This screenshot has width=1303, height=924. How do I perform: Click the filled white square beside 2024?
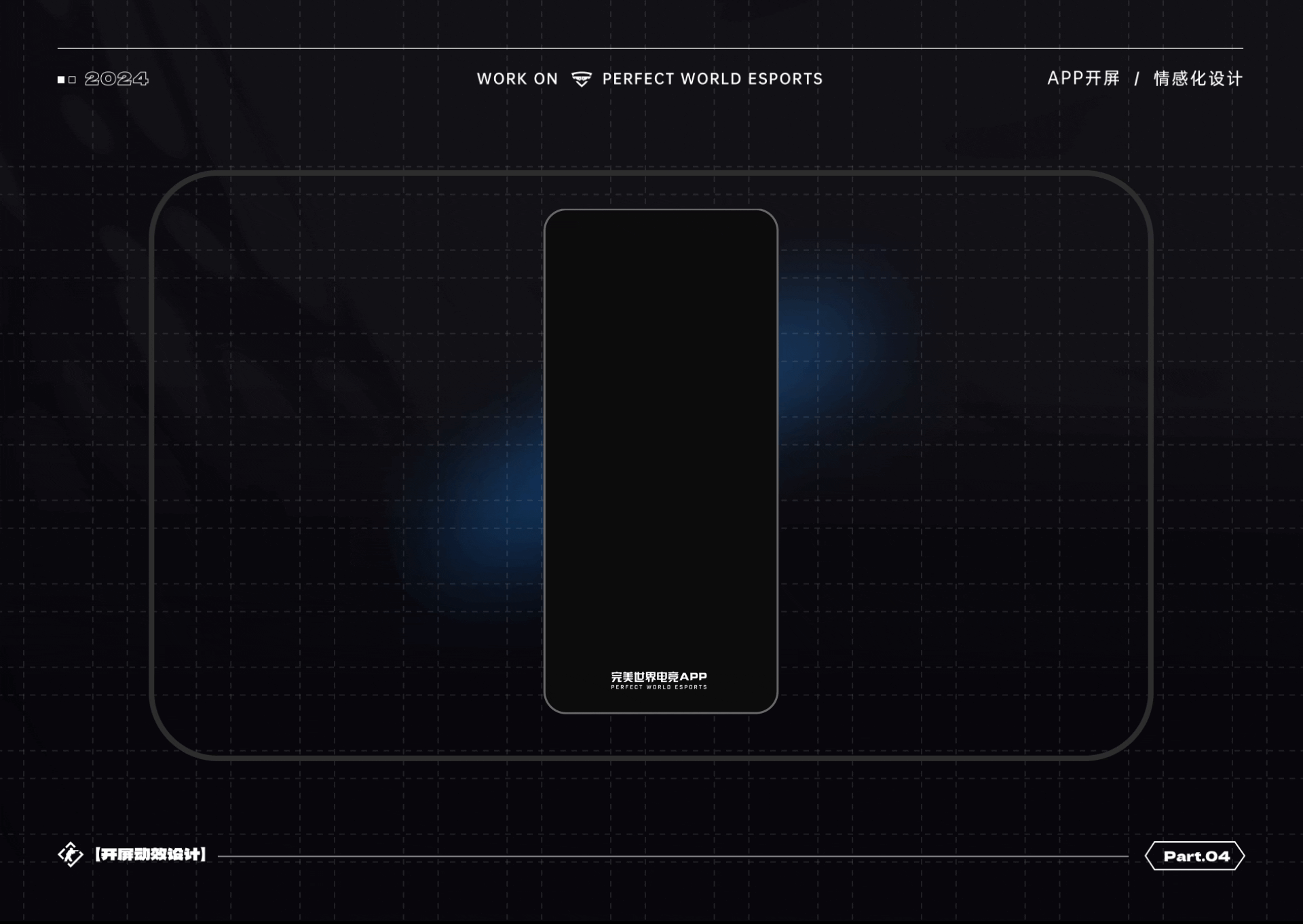61,80
